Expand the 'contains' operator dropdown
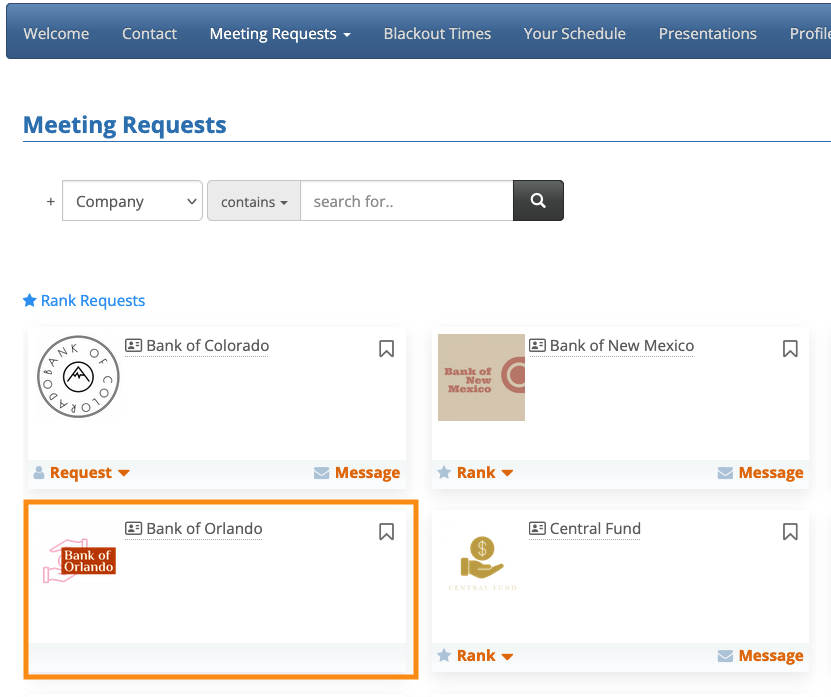 pos(254,201)
